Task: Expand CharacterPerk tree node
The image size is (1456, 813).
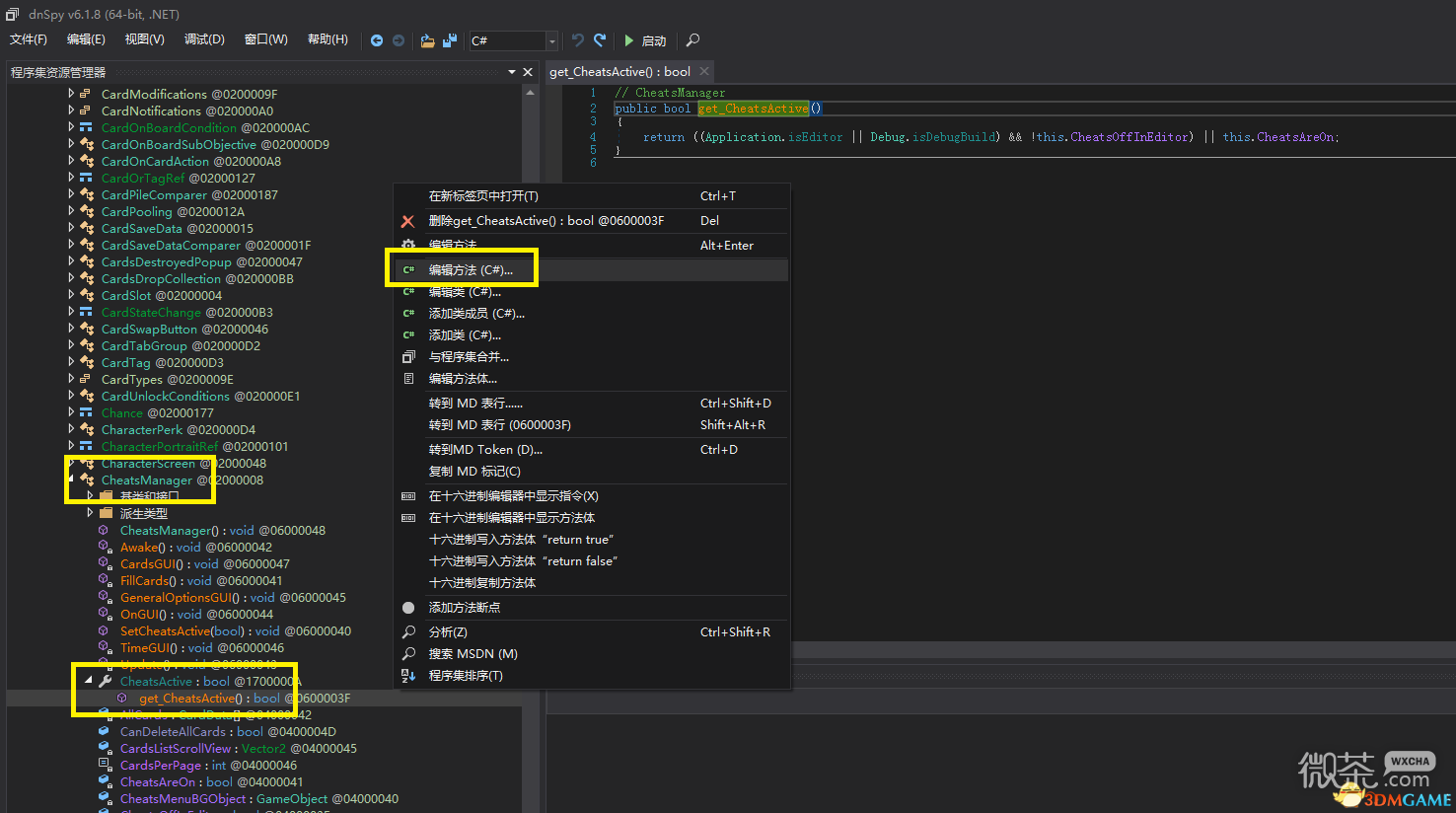Action: pyautogui.click(x=71, y=429)
